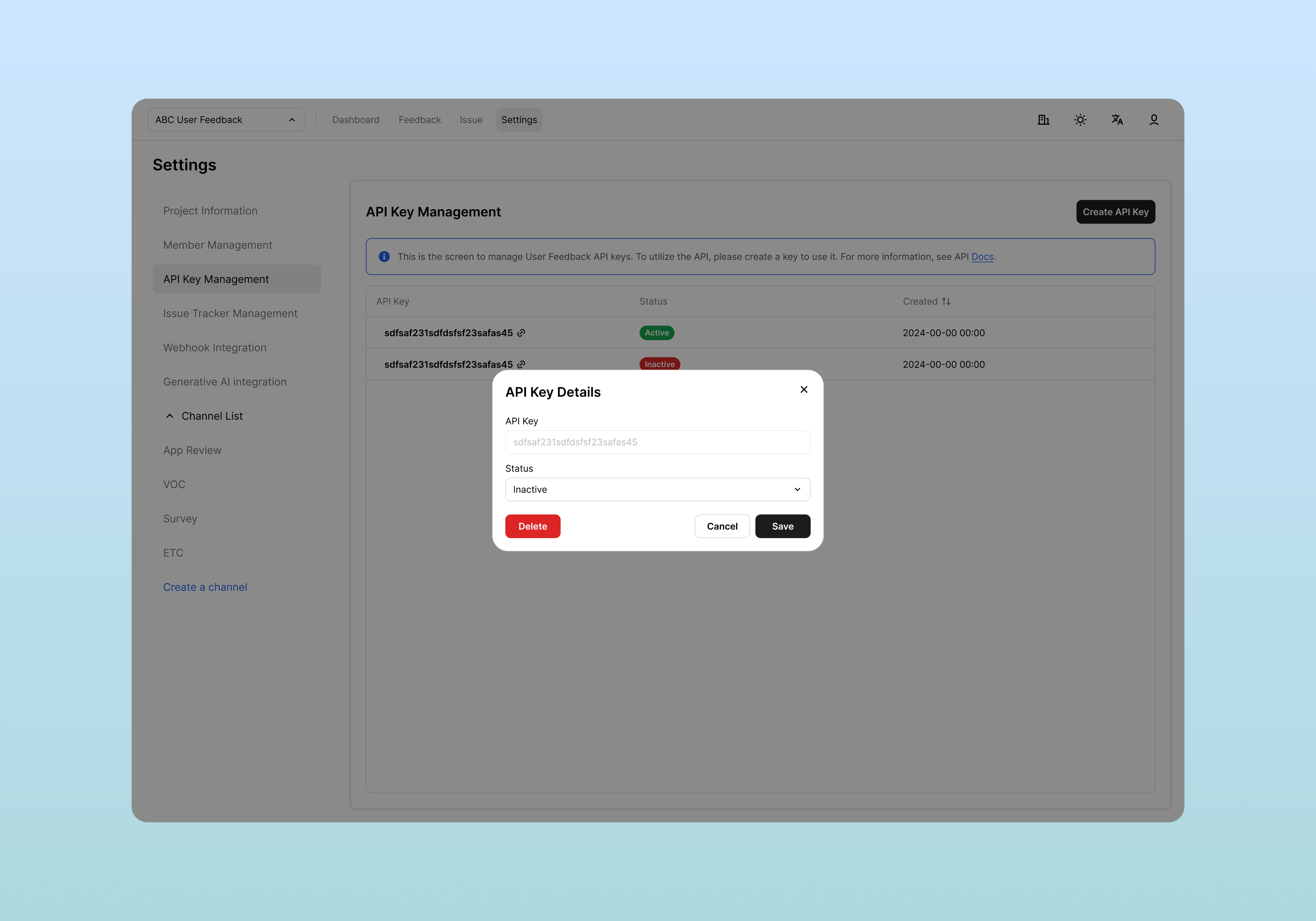Screen dimensions: 1316x921
Task: Click copy link icon on Active key
Action: [521, 333]
